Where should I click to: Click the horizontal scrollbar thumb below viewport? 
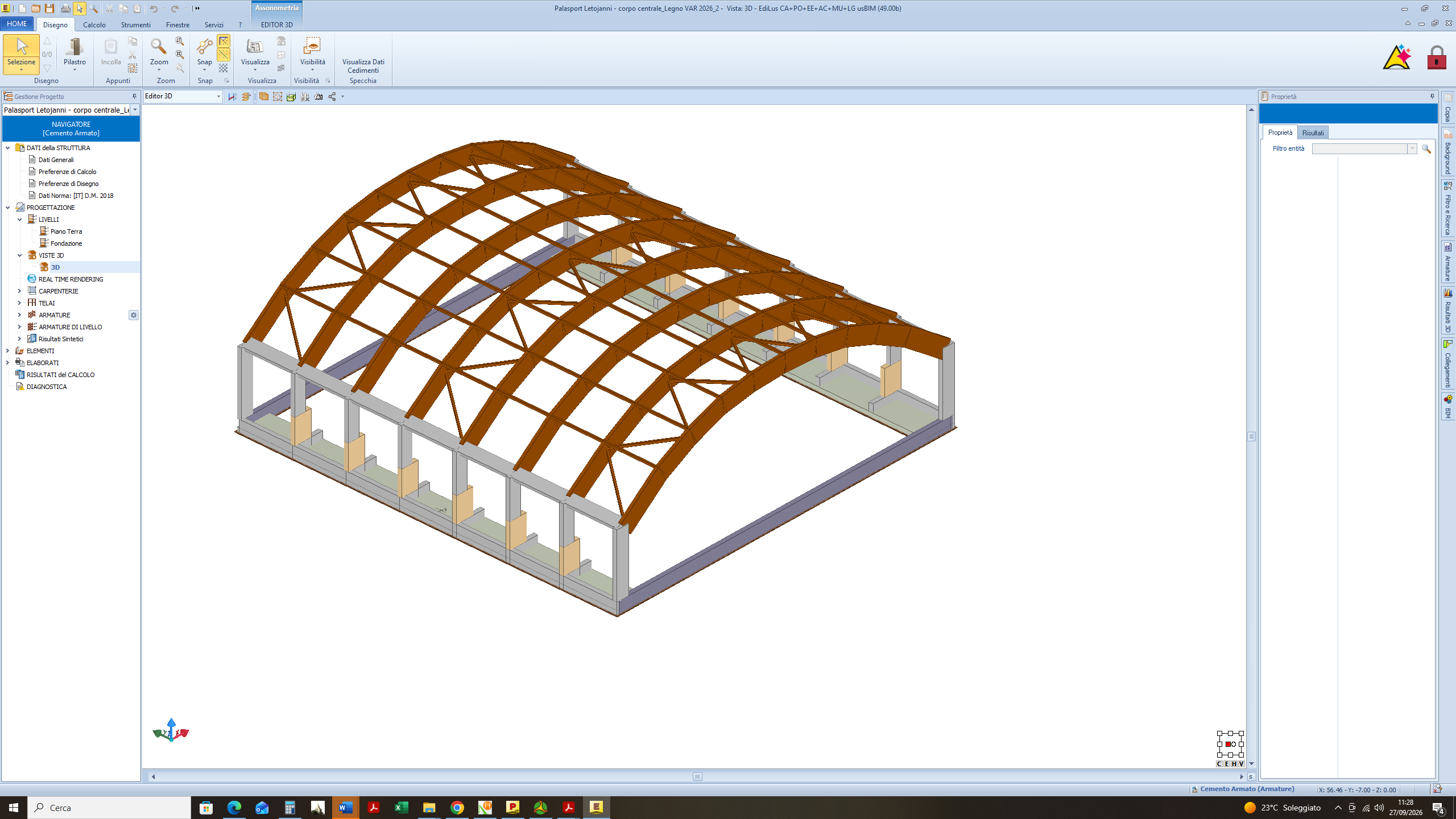tap(697, 776)
